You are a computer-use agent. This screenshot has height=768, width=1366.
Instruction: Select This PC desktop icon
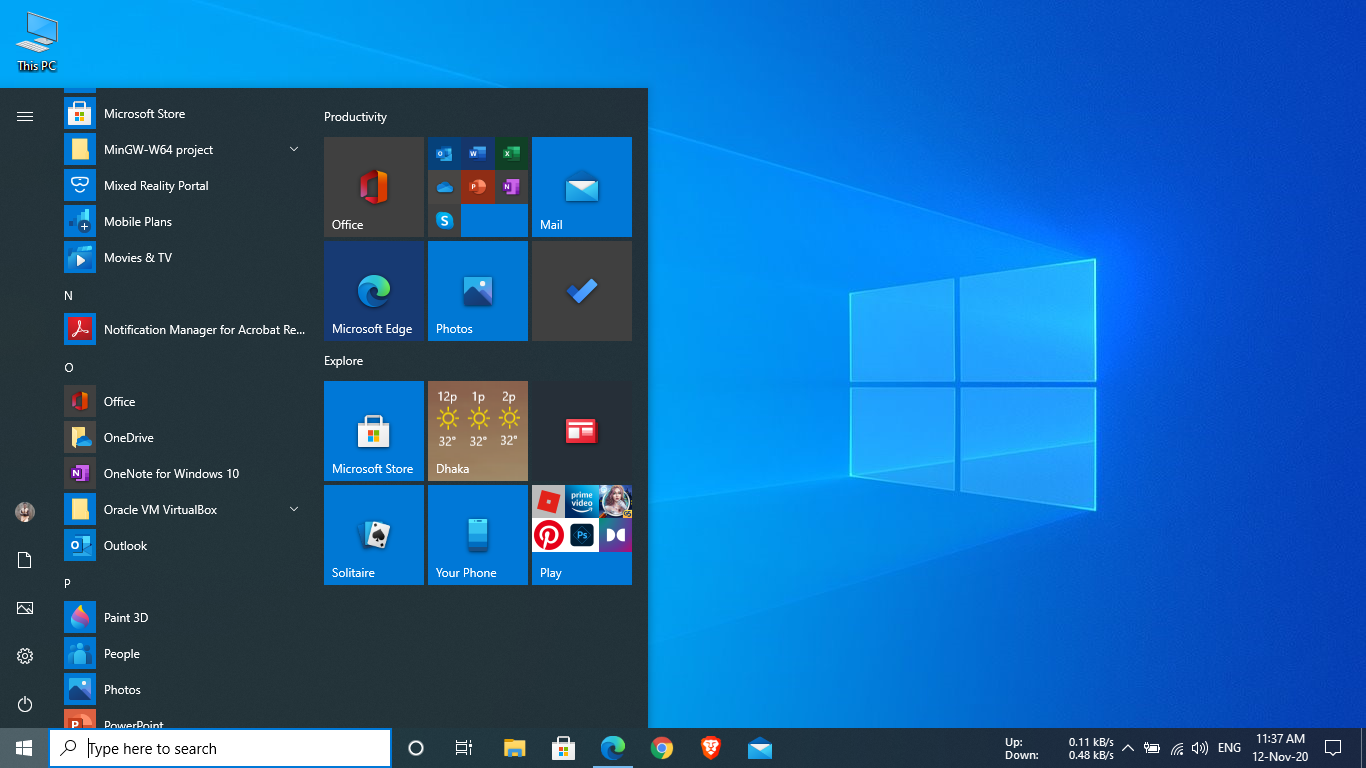pos(37,41)
